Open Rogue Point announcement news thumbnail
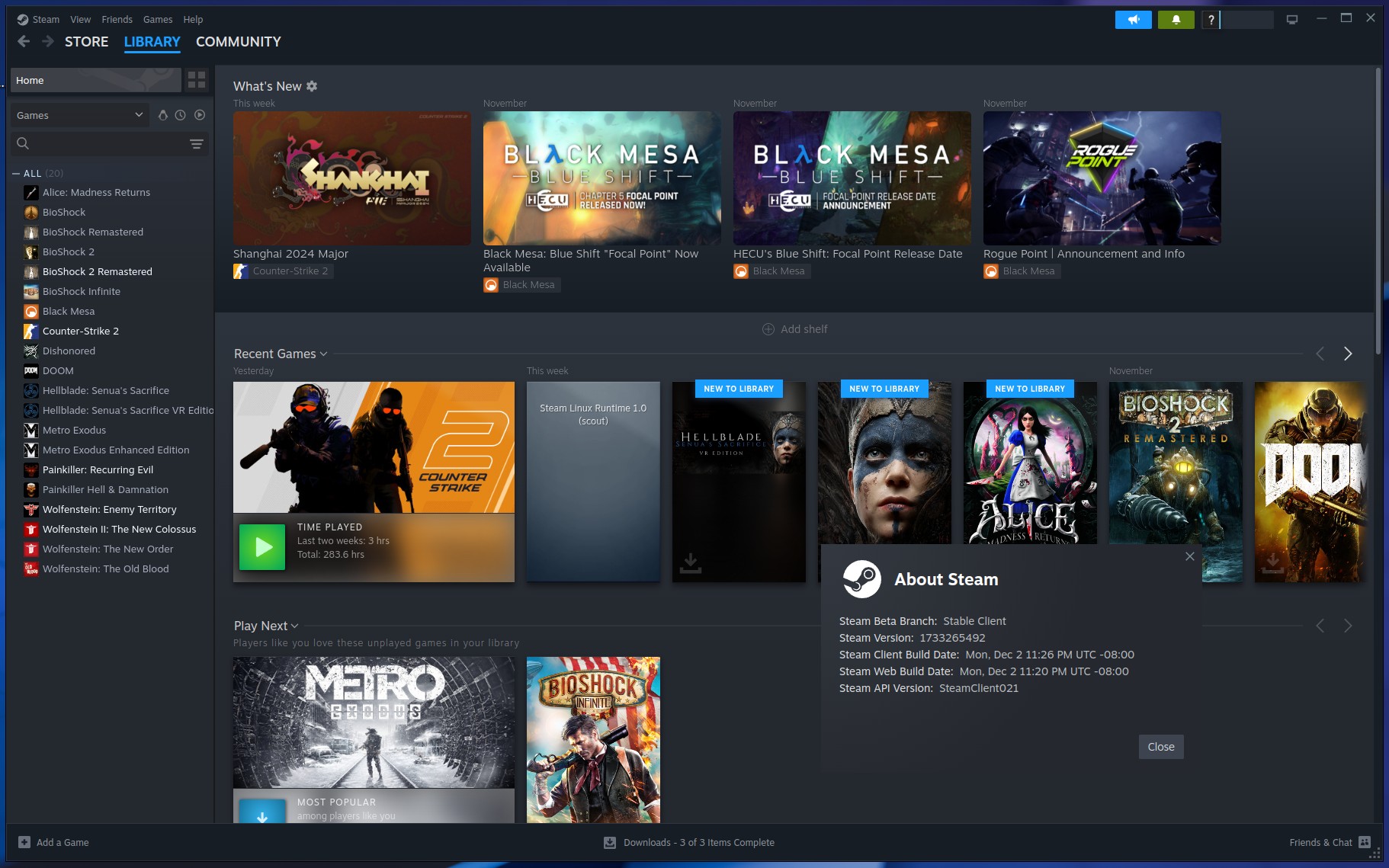Viewport: 1389px width, 868px height. pyautogui.click(x=1102, y=178)
